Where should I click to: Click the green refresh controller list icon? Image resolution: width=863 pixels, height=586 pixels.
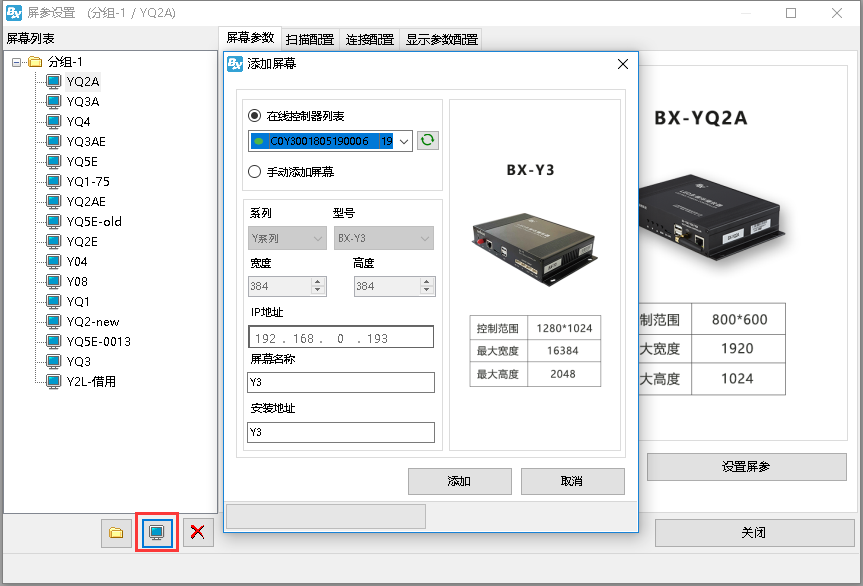428,141
